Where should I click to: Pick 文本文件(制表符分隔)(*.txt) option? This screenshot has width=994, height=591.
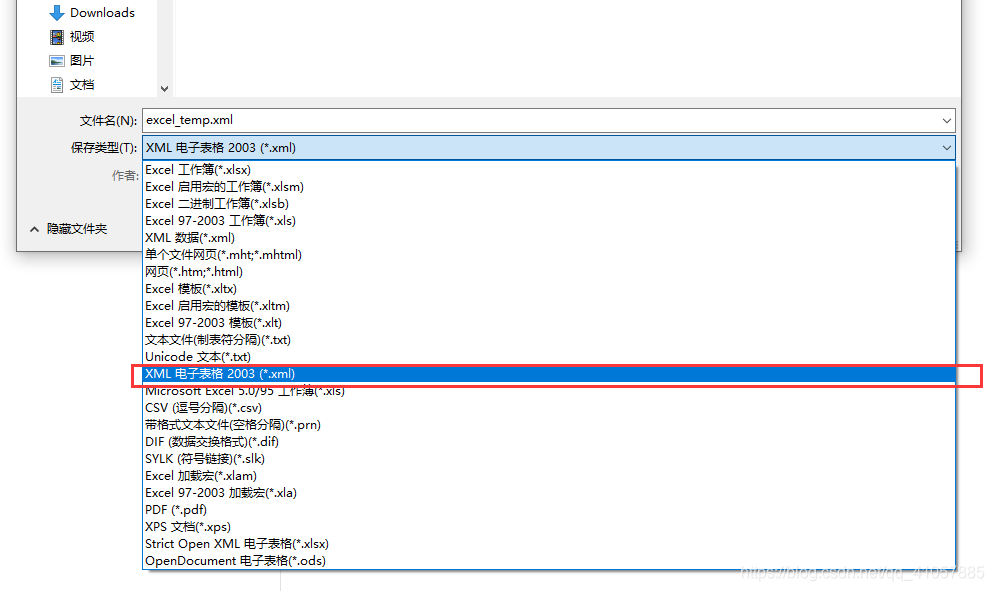pos(549,340)
